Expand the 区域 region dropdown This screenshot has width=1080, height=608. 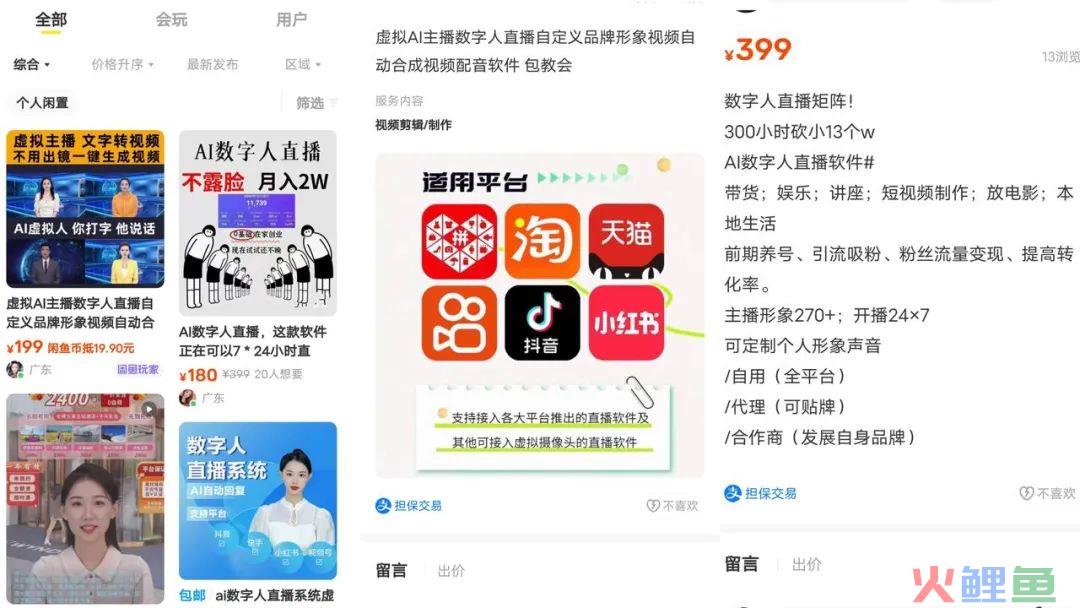[x=303, y=64]
